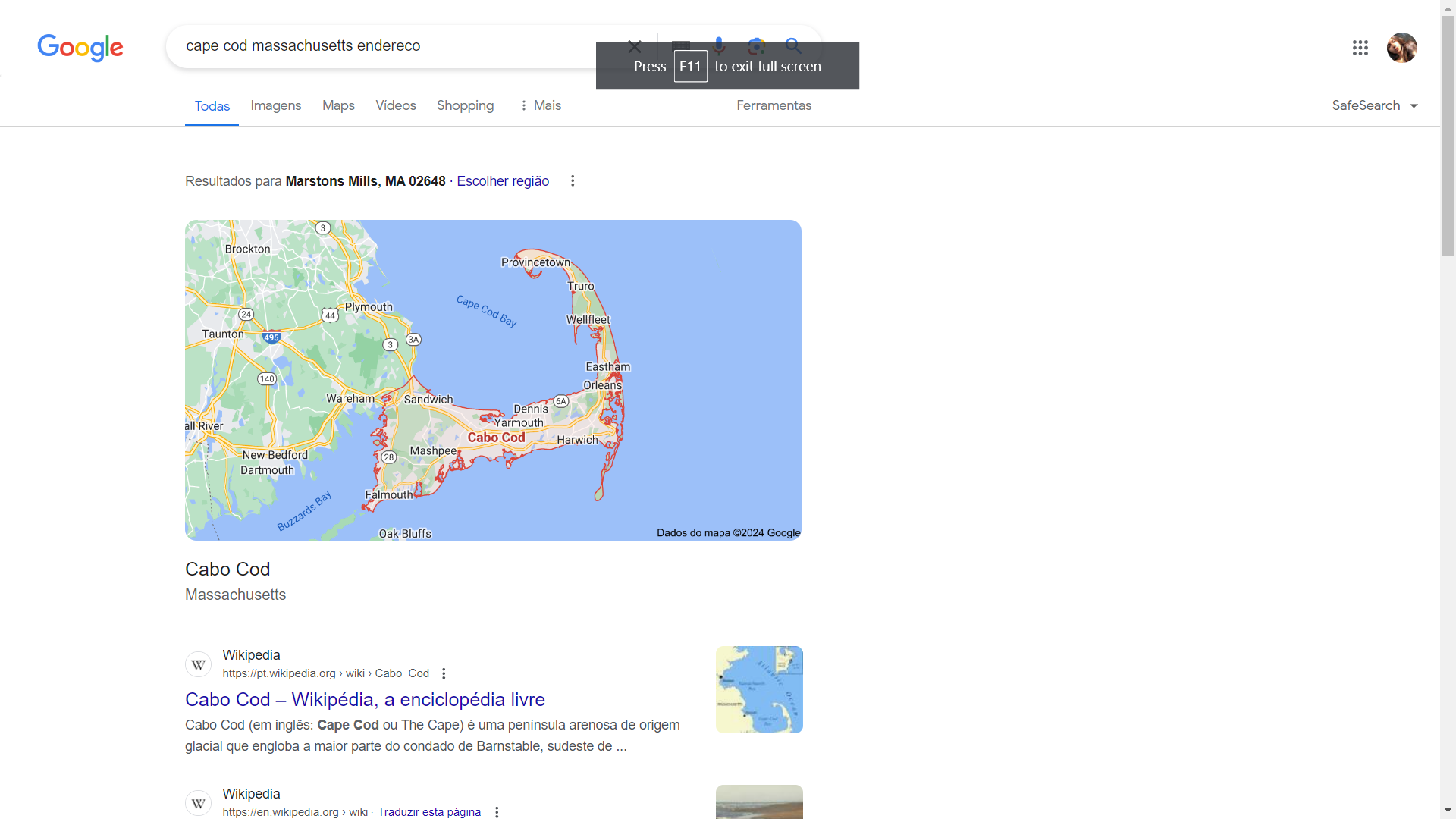Start voice search with microphone

[x=719, y=45]
